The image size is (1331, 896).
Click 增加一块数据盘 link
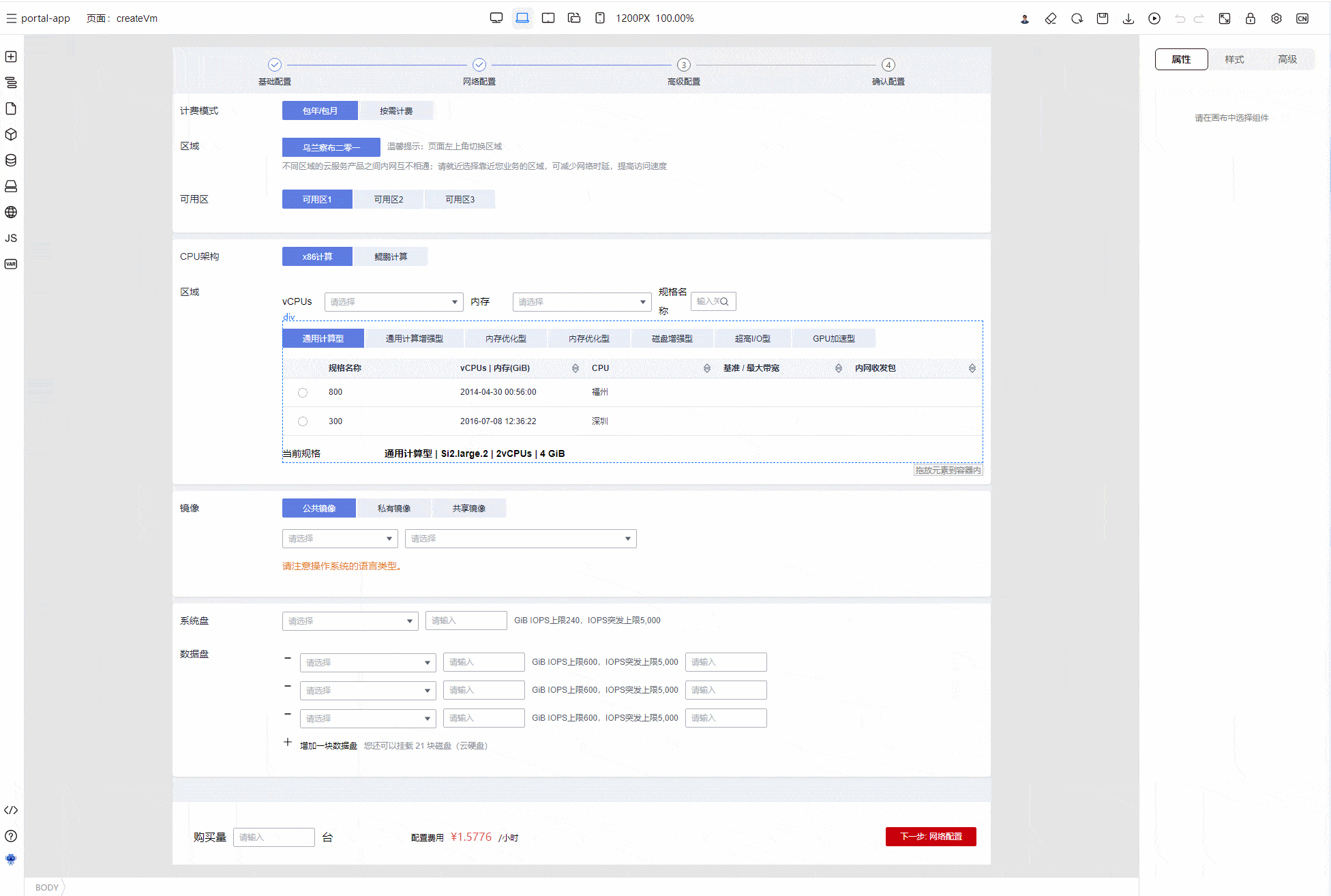click(x=328, y=745)
